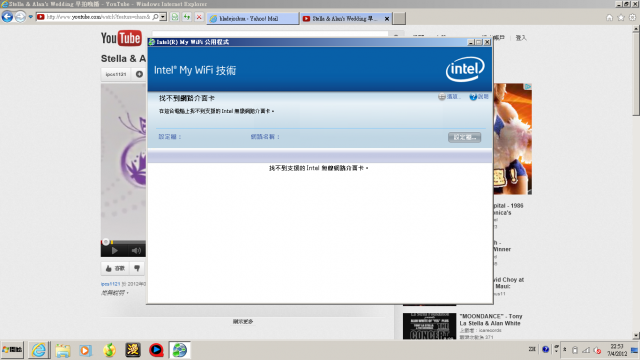
Task: Go forward with browser Forward arrow
Action: (20, 17)
